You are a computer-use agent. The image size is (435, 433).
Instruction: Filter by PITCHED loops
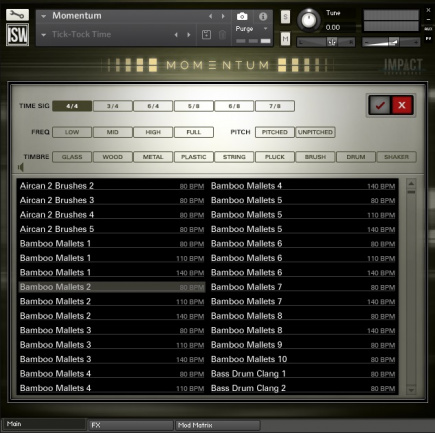275,132
